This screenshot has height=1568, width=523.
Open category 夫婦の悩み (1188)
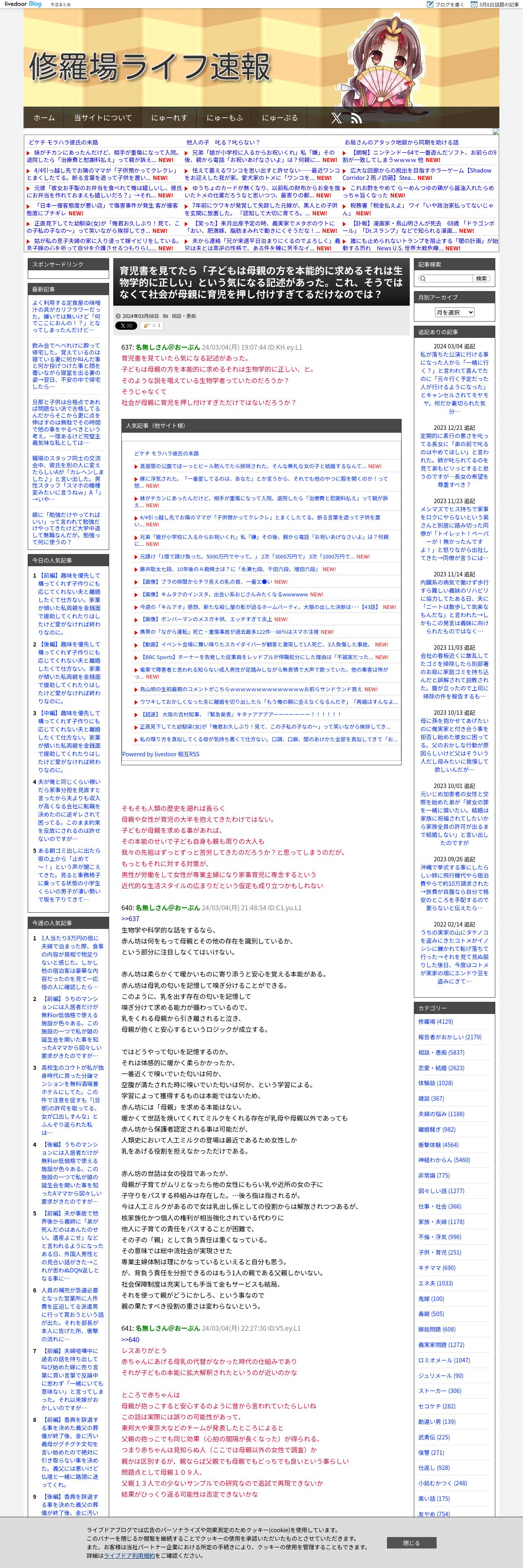[441, 1114]
